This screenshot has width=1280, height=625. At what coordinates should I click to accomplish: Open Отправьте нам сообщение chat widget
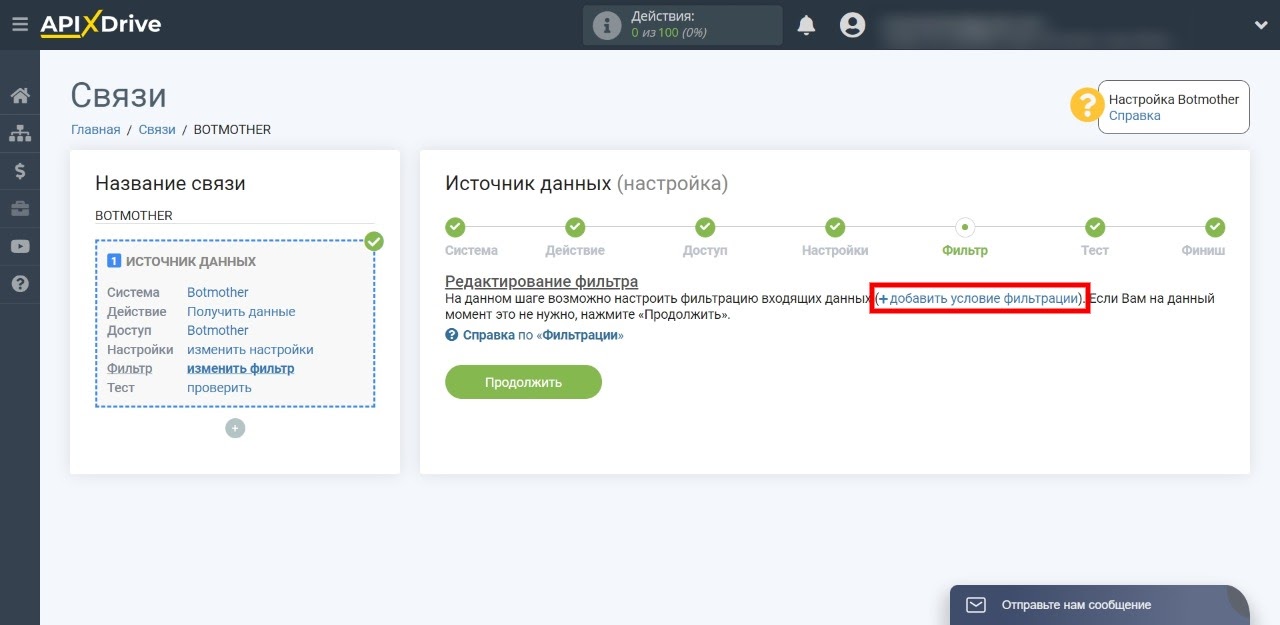1100,605
